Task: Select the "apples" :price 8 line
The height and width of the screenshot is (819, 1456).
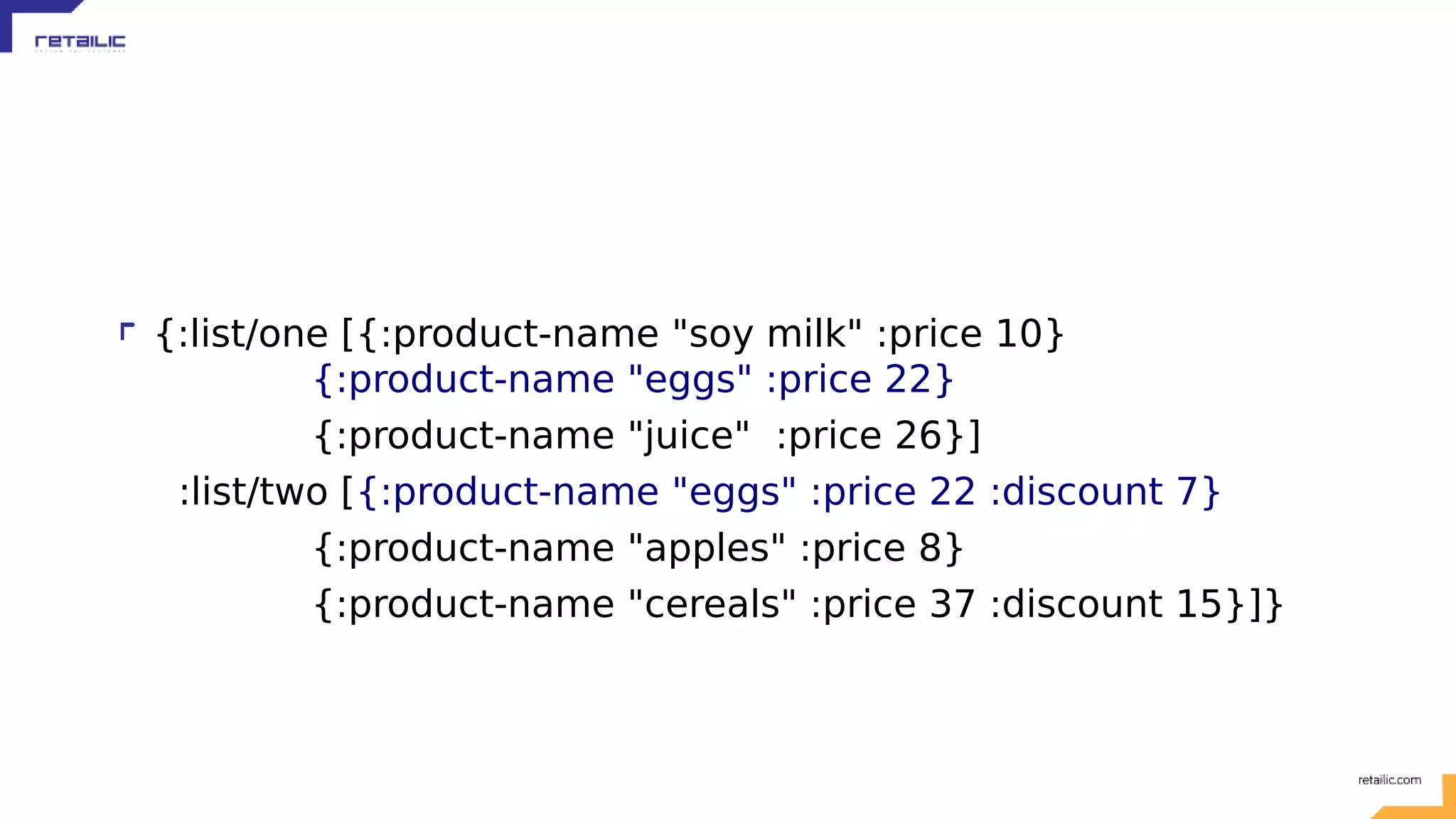Action: click(x=638, y=548)
